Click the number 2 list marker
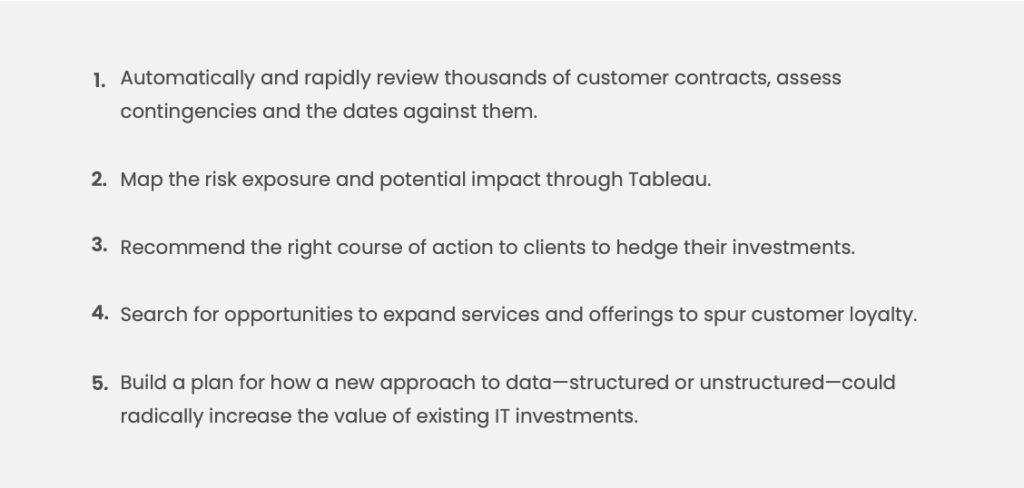The width and height of the screenshot is (1024, 488). (x=99, y=179)
